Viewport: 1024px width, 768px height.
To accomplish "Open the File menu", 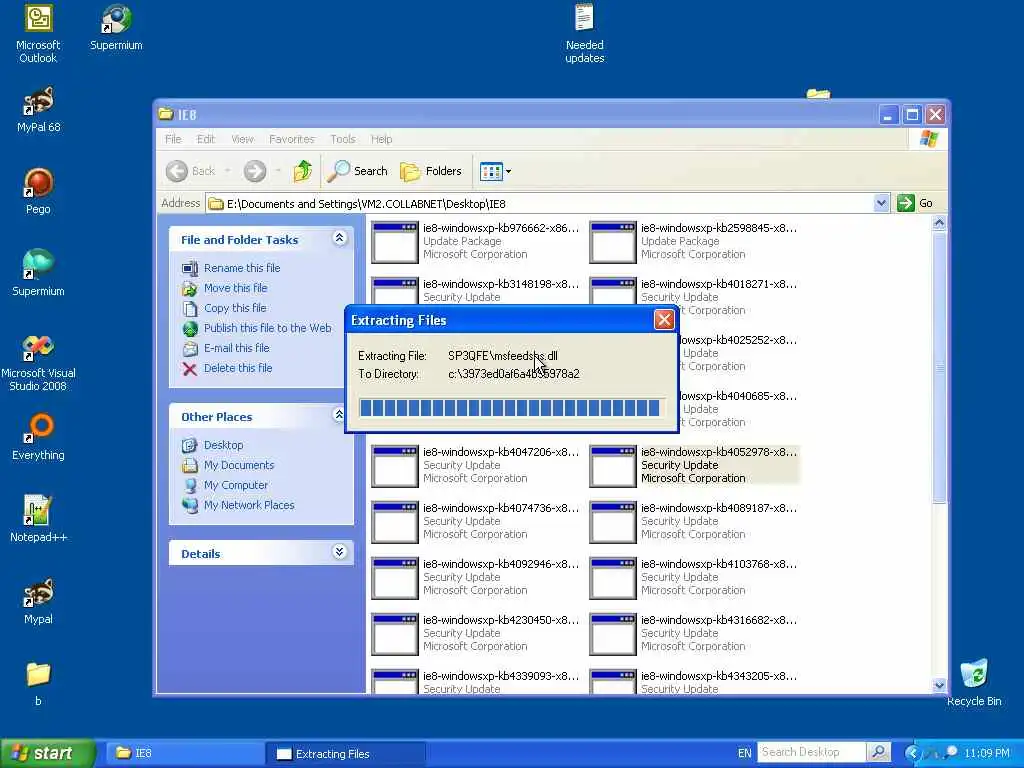I will (173, 139).
